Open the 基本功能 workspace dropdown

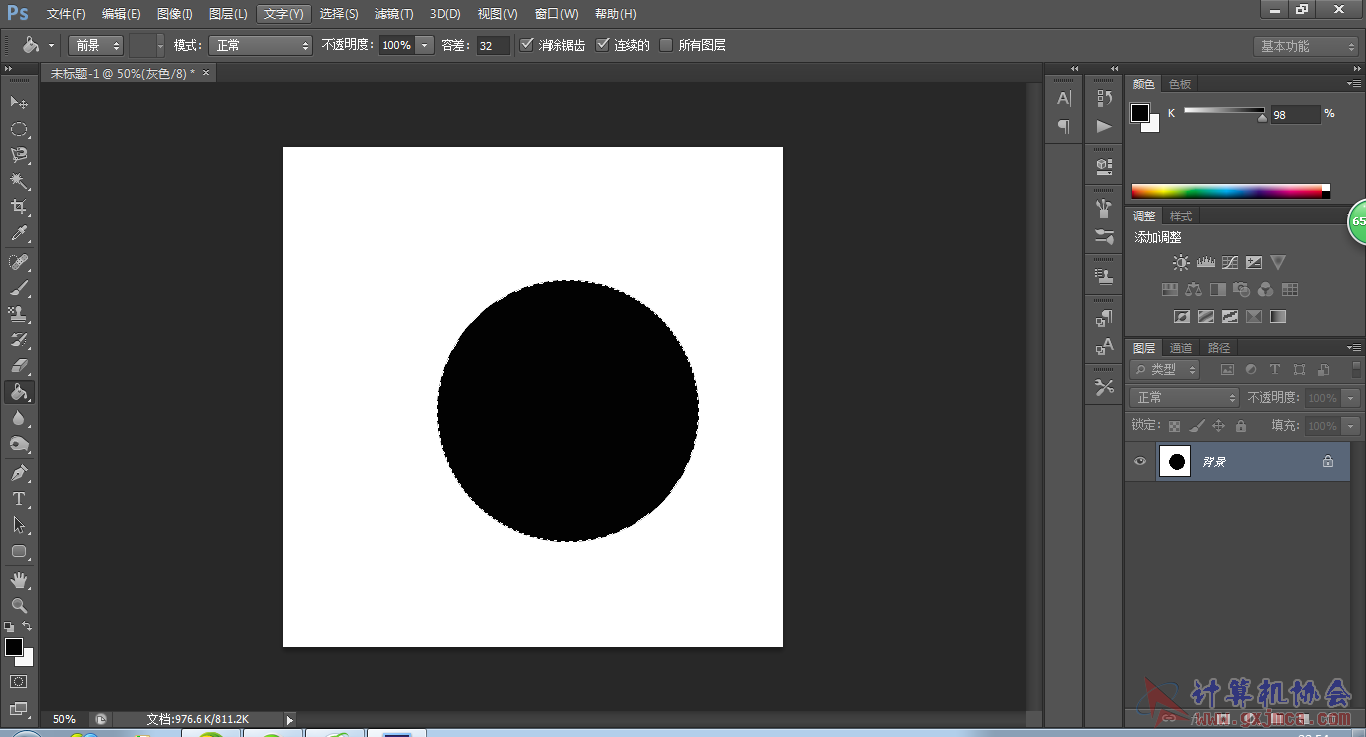(1305, 46)
